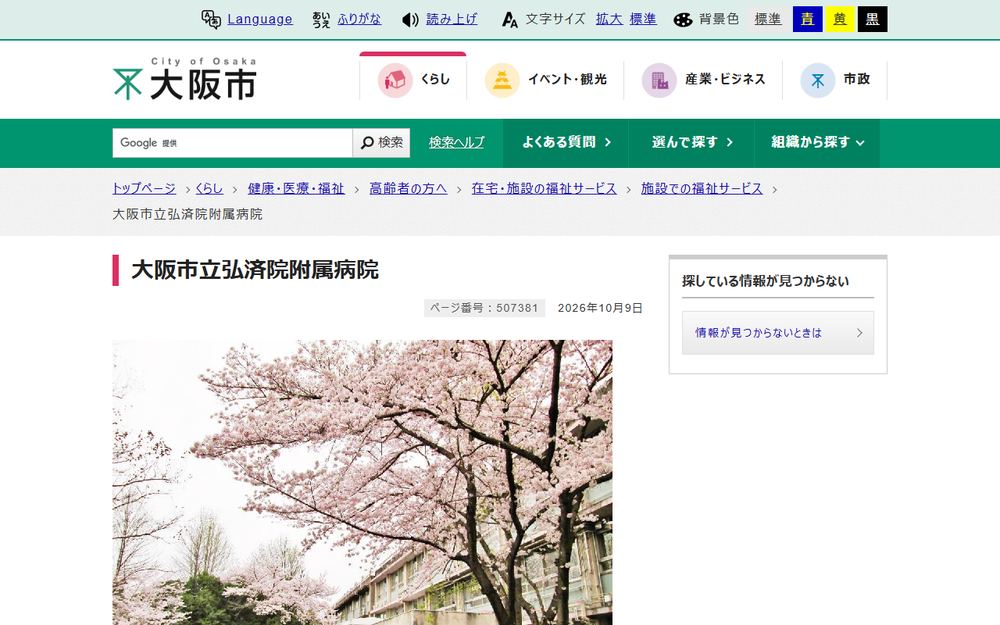1000x625 pixels.
Task: Open the くらし tab
Action: point(413,78)
